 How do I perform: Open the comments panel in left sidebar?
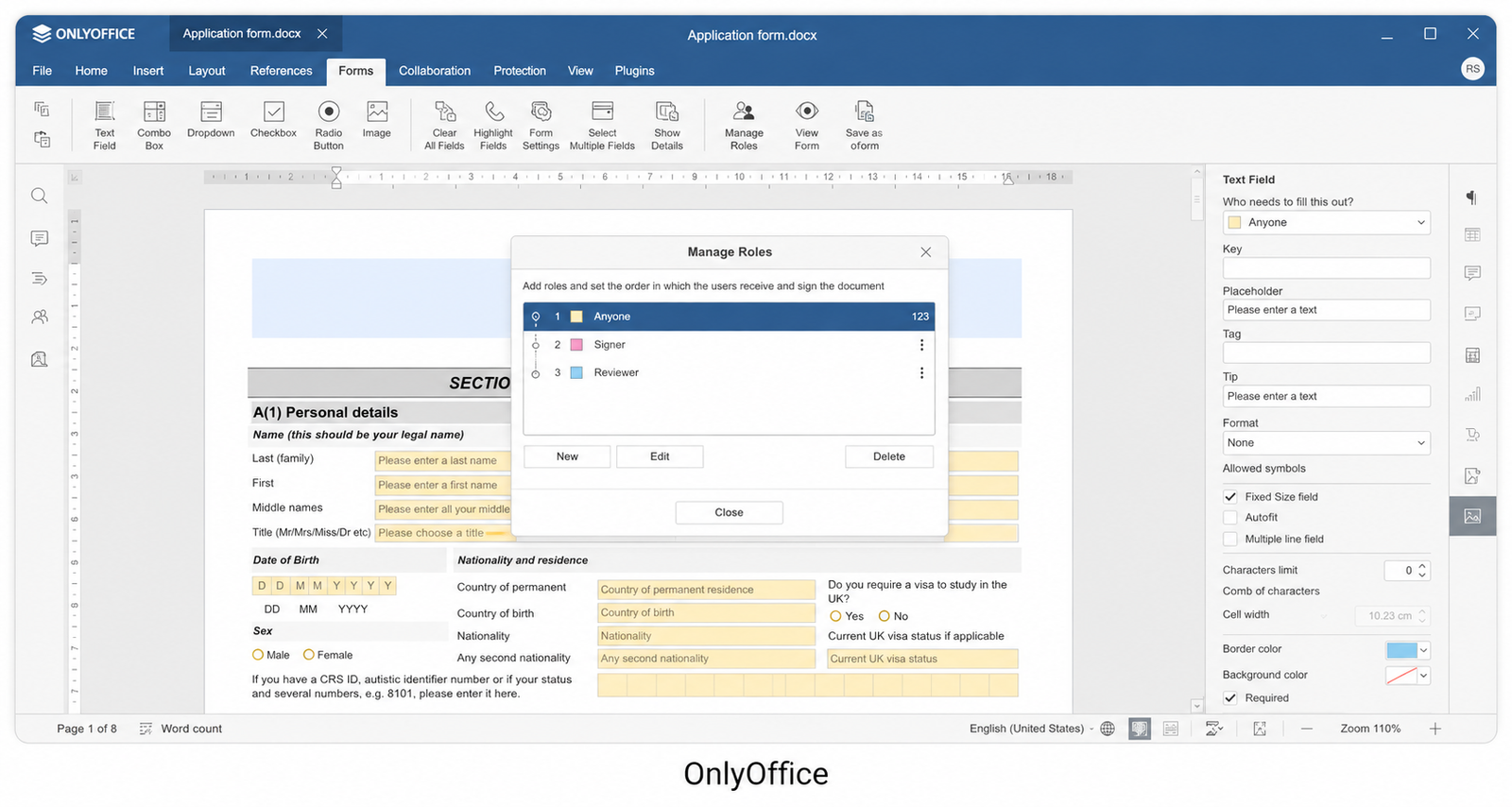tap(39, 238)
